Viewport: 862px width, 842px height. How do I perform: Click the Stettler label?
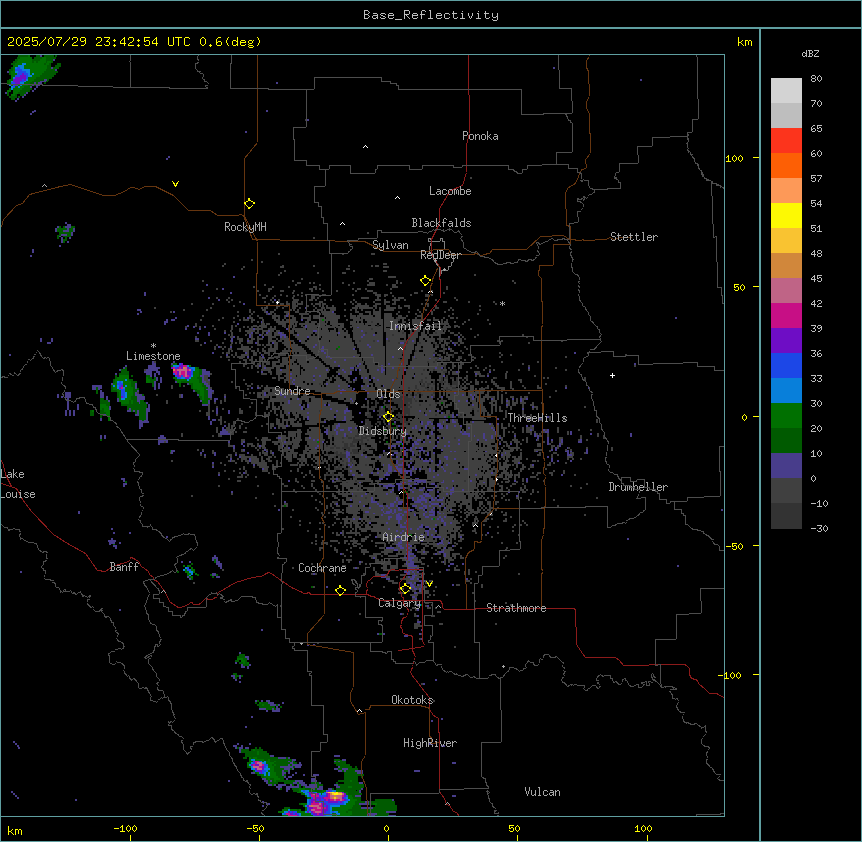click(634, 237)
